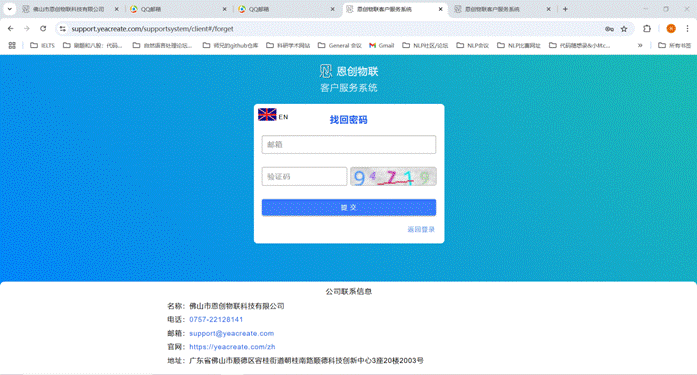Image resolution: width=697 pixels, height=375 pixels.
Task: Open a new browser tab
Action: click(x=565, y=9)
